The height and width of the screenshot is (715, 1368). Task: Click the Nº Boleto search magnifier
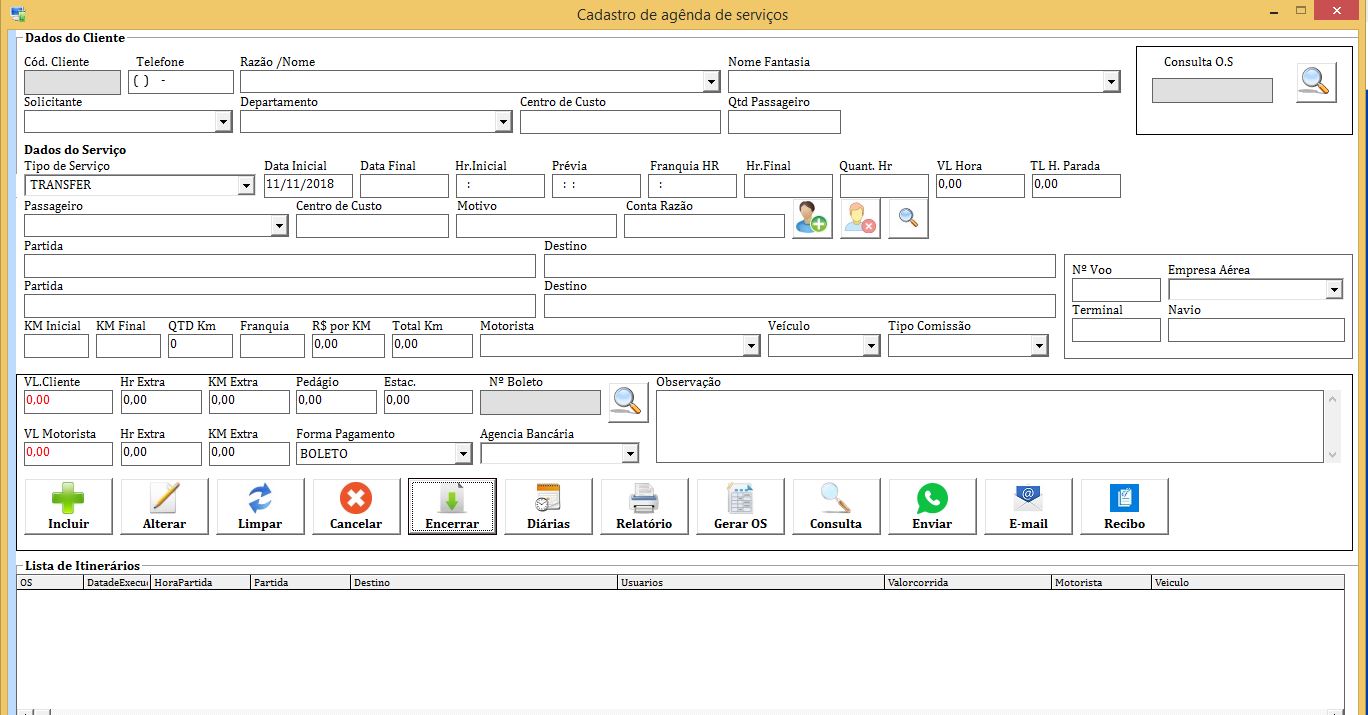click(628, 402)
